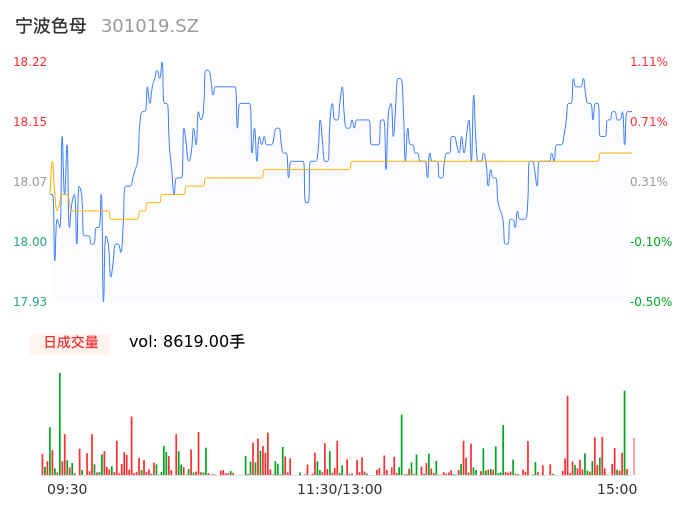Click the 0.71% percent axis label
This screenshot has width=686, height=524.
(649, 122)
